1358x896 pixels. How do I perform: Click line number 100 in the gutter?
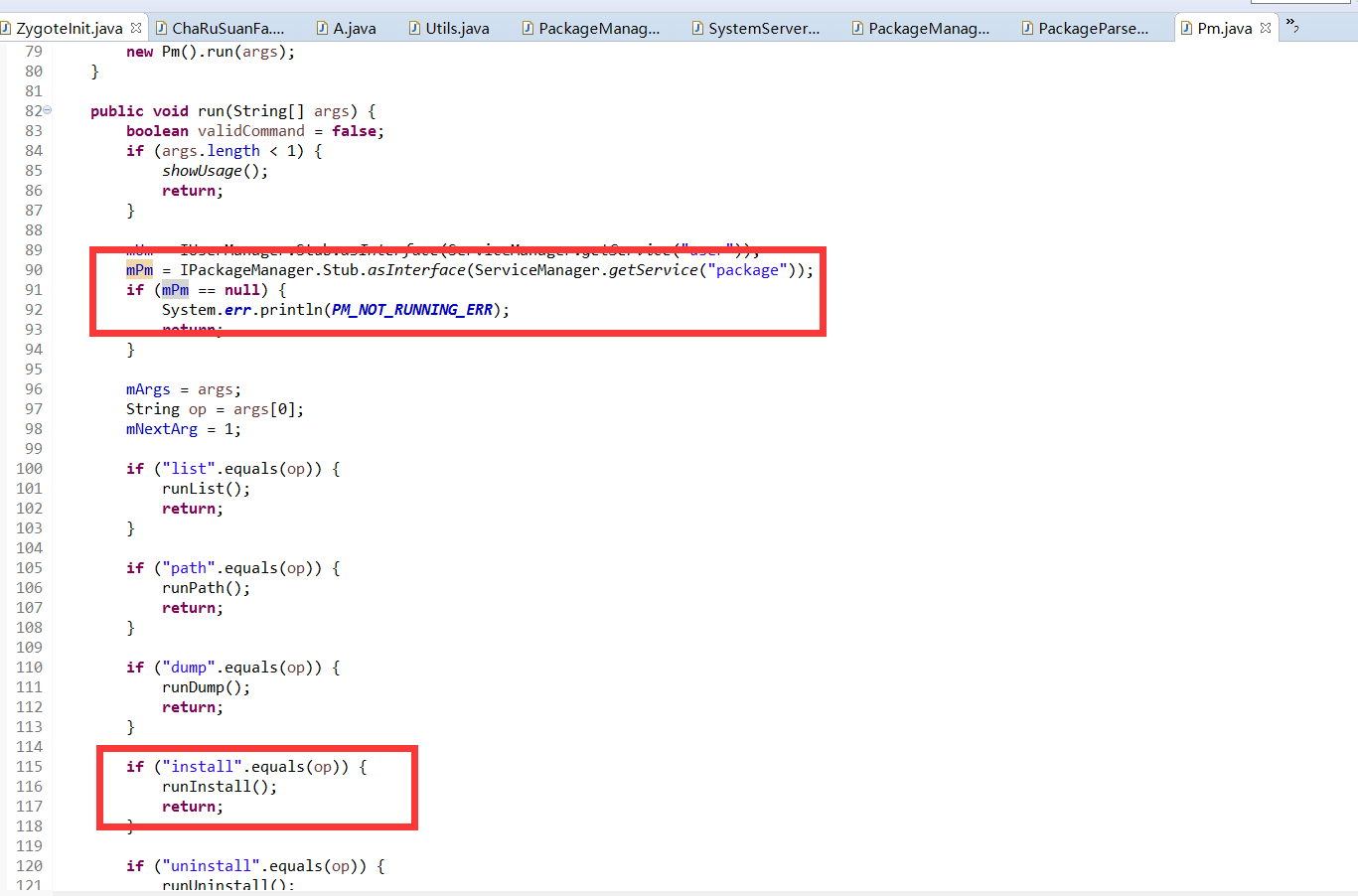pyautogui.click(x=29, y=469)
